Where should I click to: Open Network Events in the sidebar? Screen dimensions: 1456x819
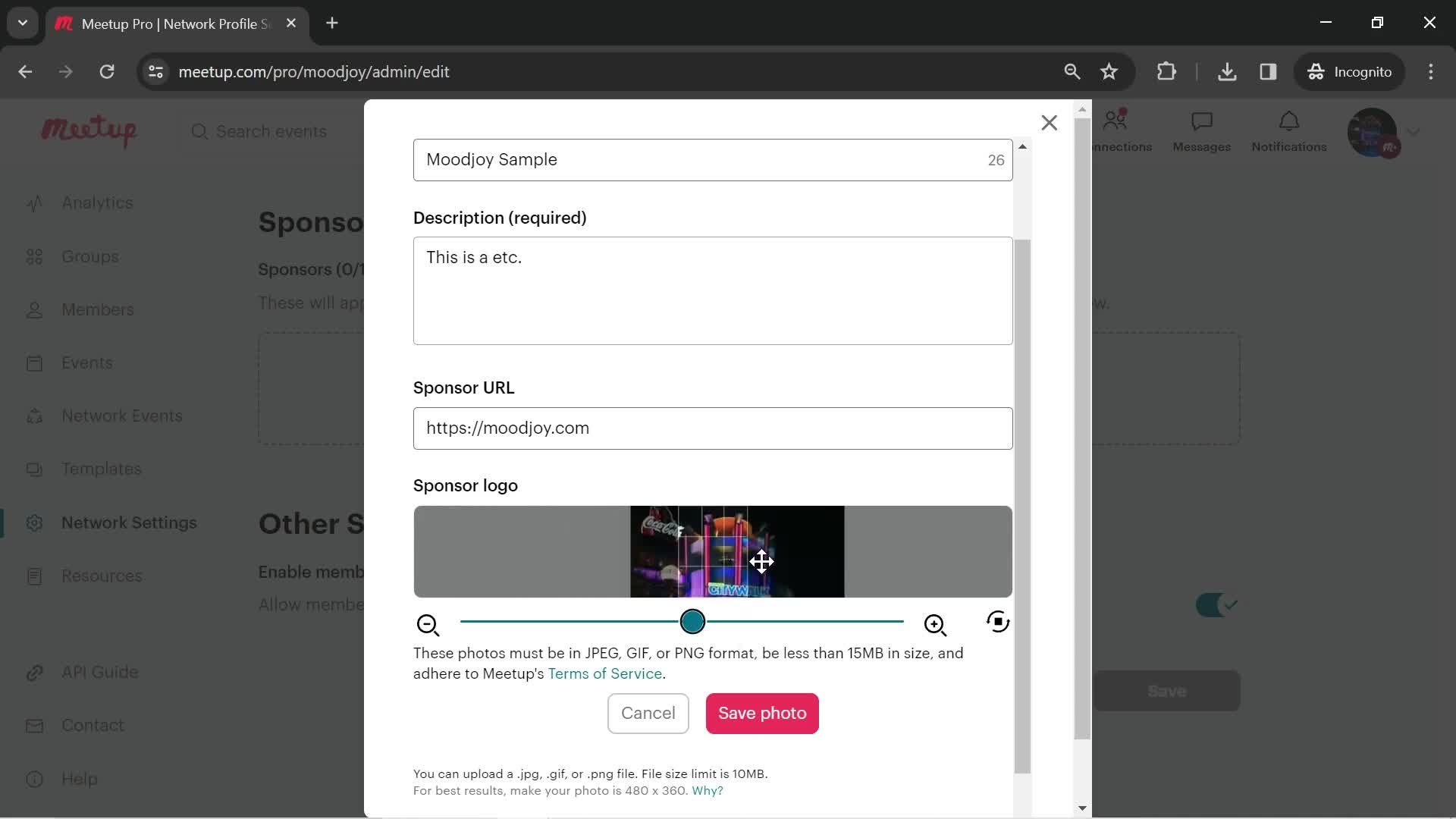coord(122,416)
